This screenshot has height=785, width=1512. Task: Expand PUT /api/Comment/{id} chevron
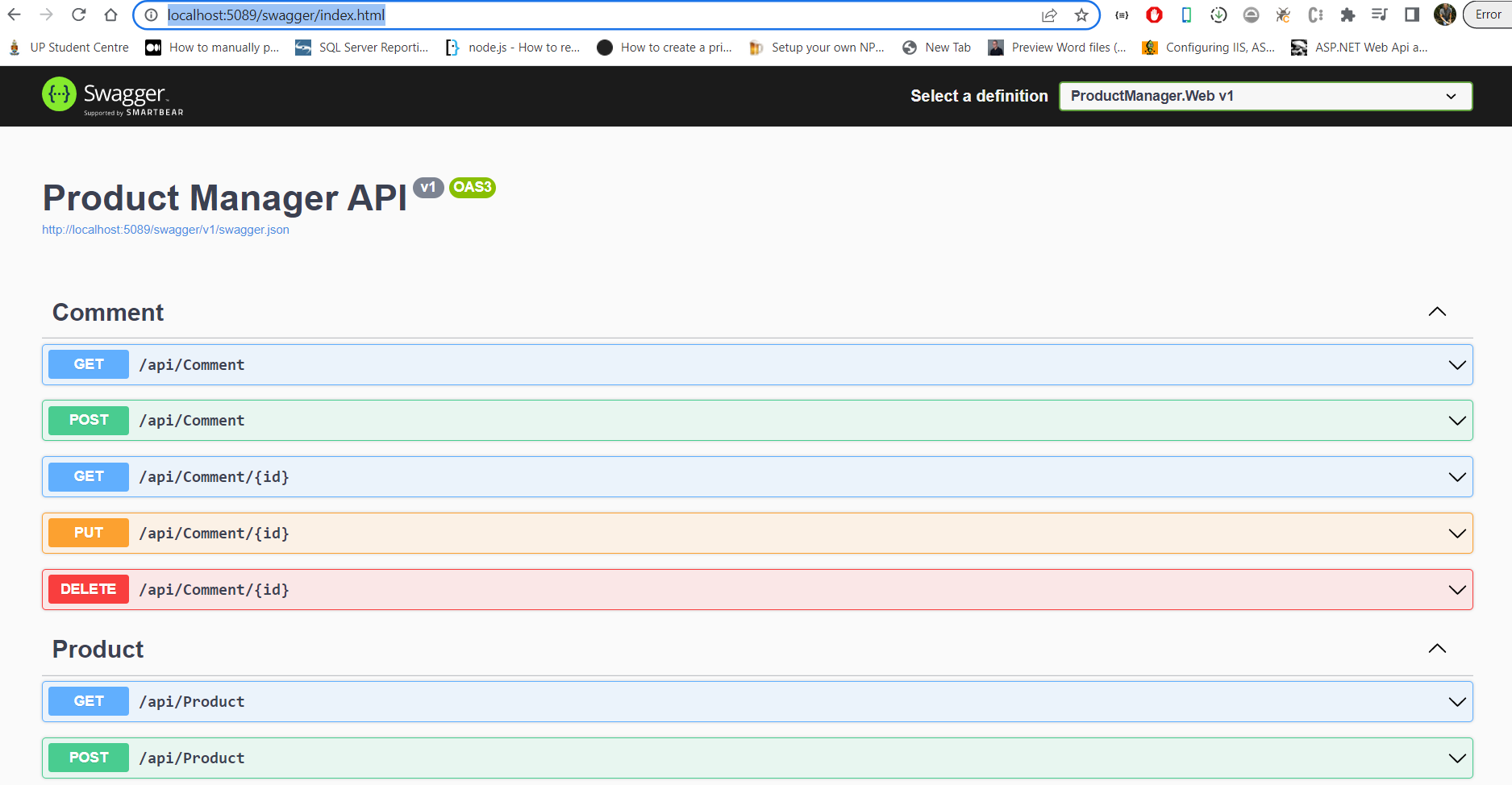1457,534
